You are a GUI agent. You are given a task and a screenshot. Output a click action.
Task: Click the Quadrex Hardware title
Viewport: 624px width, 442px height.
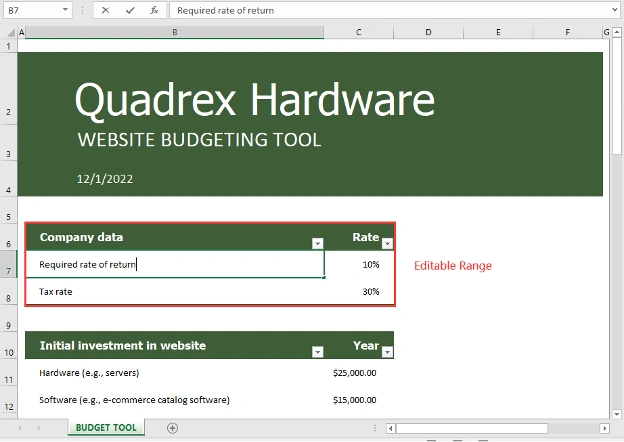tap(255, 100)
